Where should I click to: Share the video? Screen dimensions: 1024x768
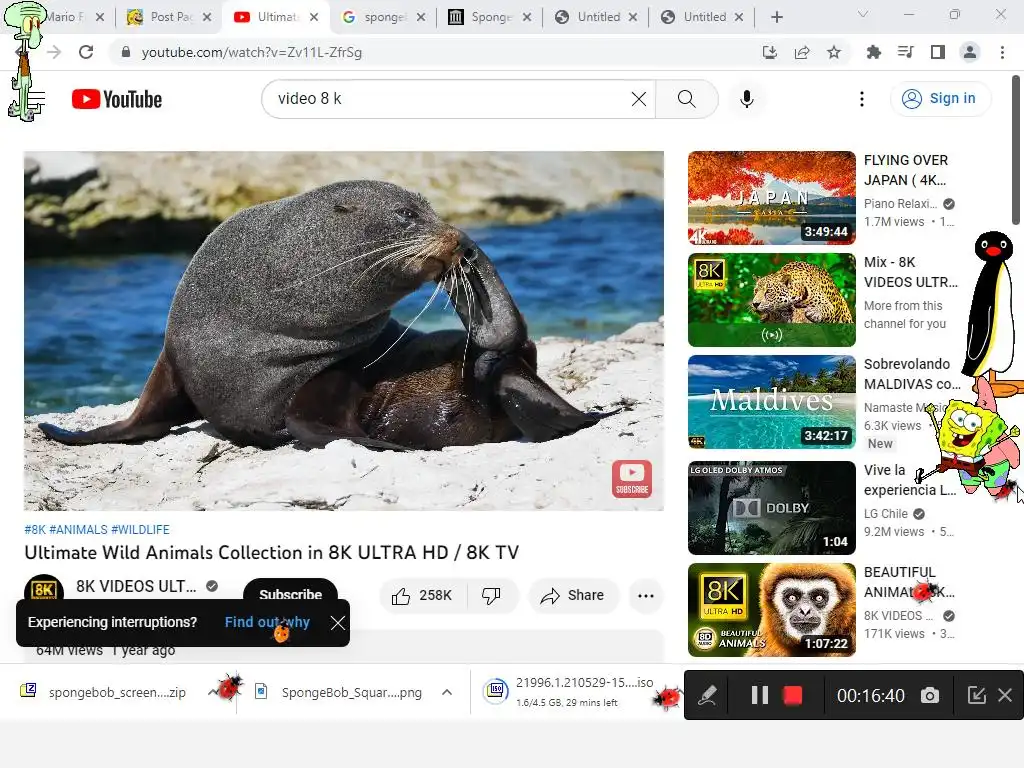[573, 596]
